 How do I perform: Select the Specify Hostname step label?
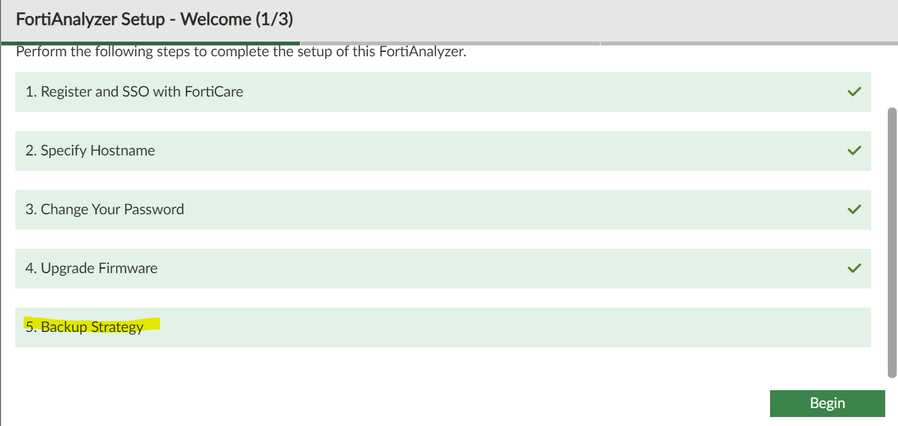pos(97,151)
